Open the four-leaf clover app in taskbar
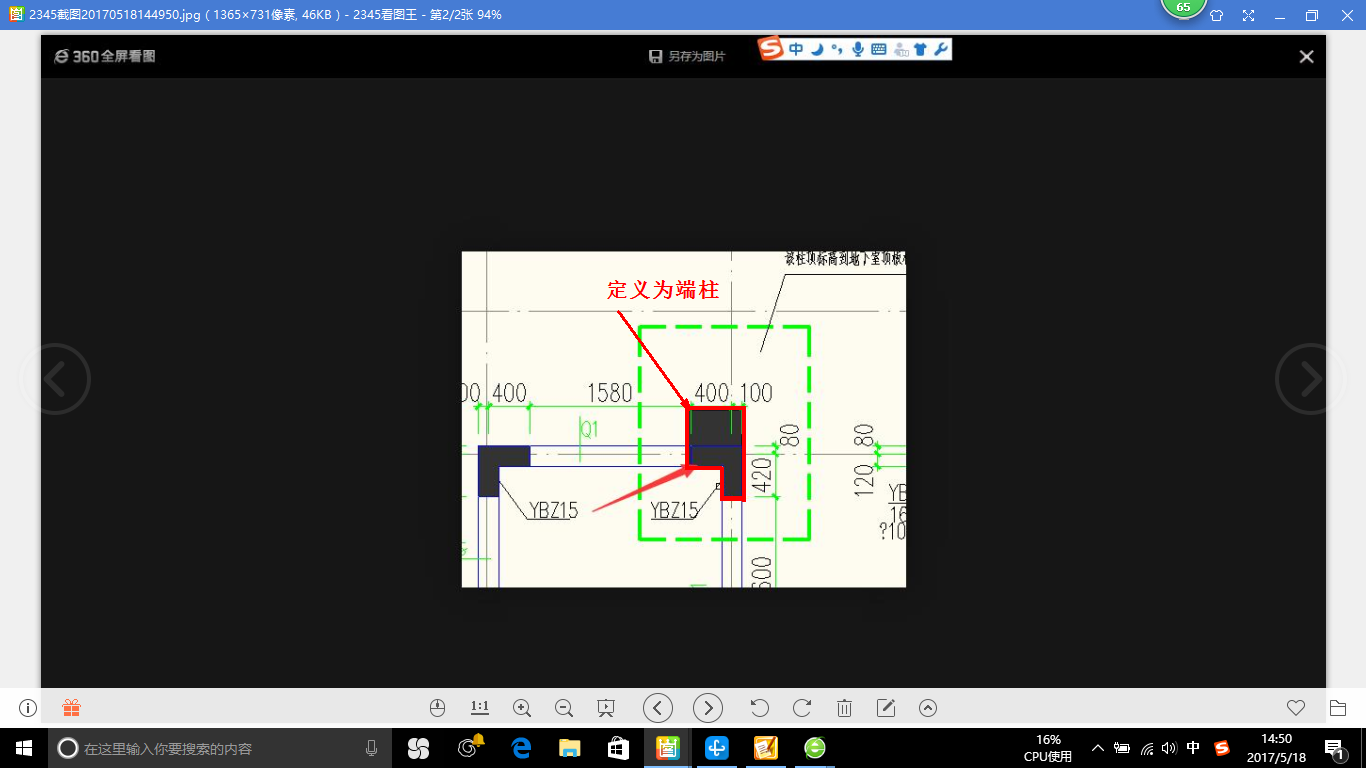The height and width of the screenshot is (768, 1366). click(x=418, y=748)
